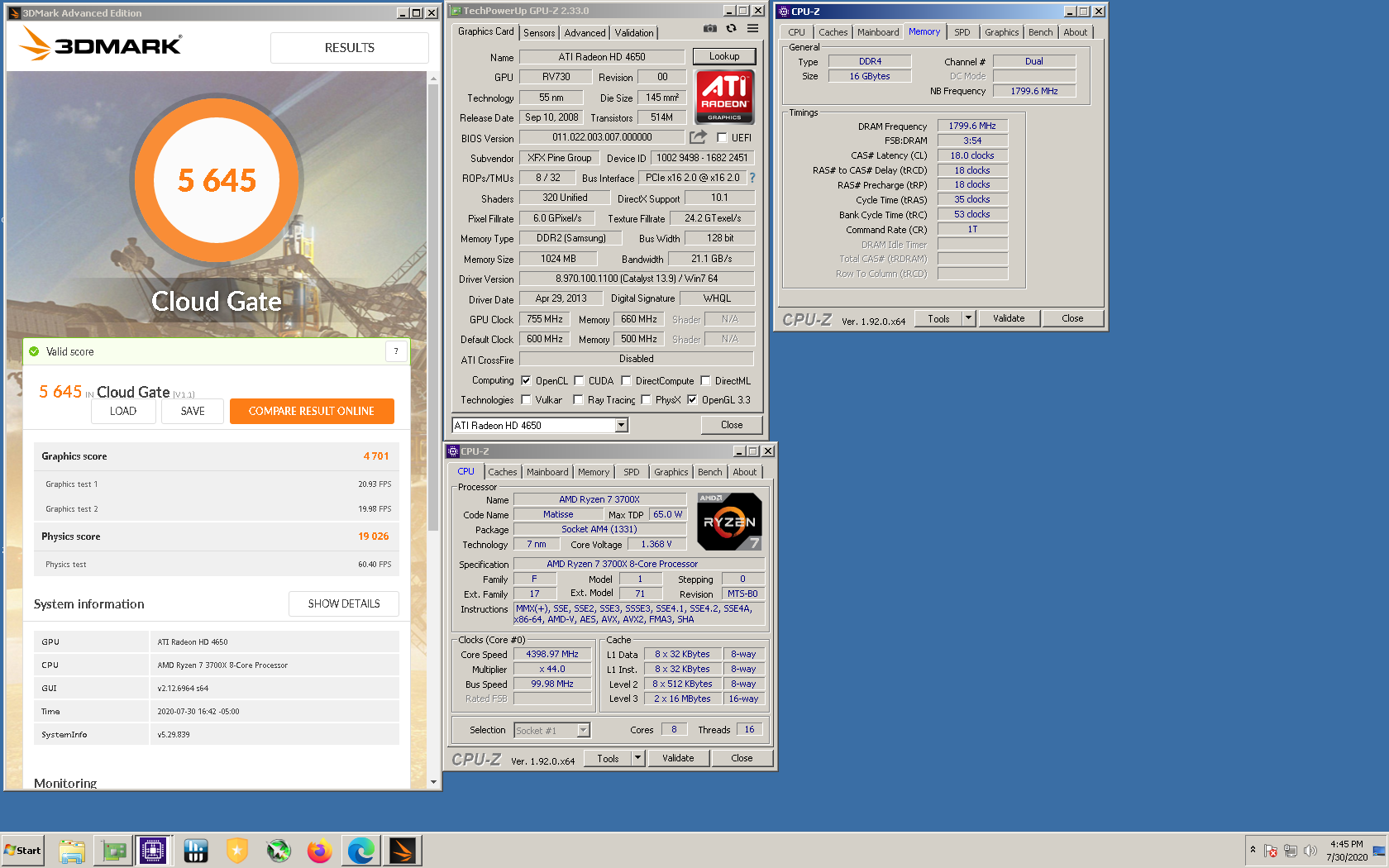Click the HWiNFO bar chart taskbar icon
Screen dimensions: 1389x868
196,851
